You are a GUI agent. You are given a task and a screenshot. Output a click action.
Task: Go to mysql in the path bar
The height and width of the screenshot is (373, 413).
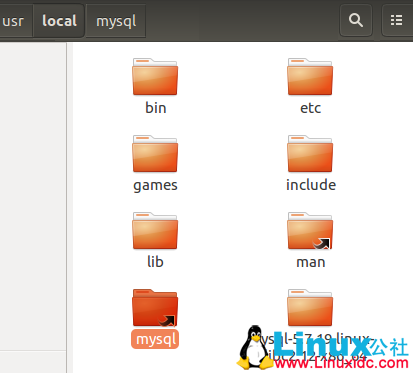[116, 21]
